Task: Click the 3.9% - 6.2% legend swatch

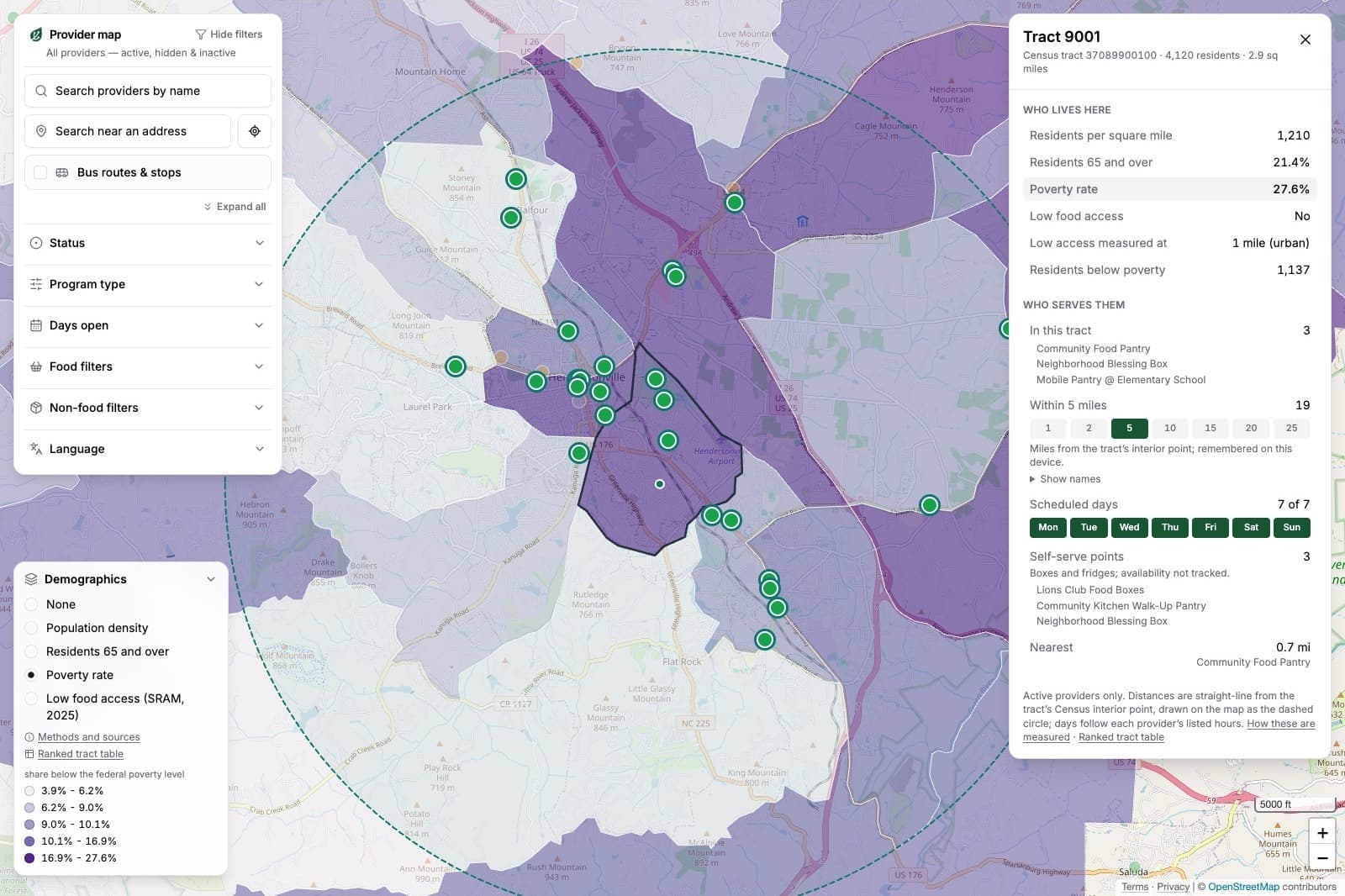Action: (x=29, y=791)
